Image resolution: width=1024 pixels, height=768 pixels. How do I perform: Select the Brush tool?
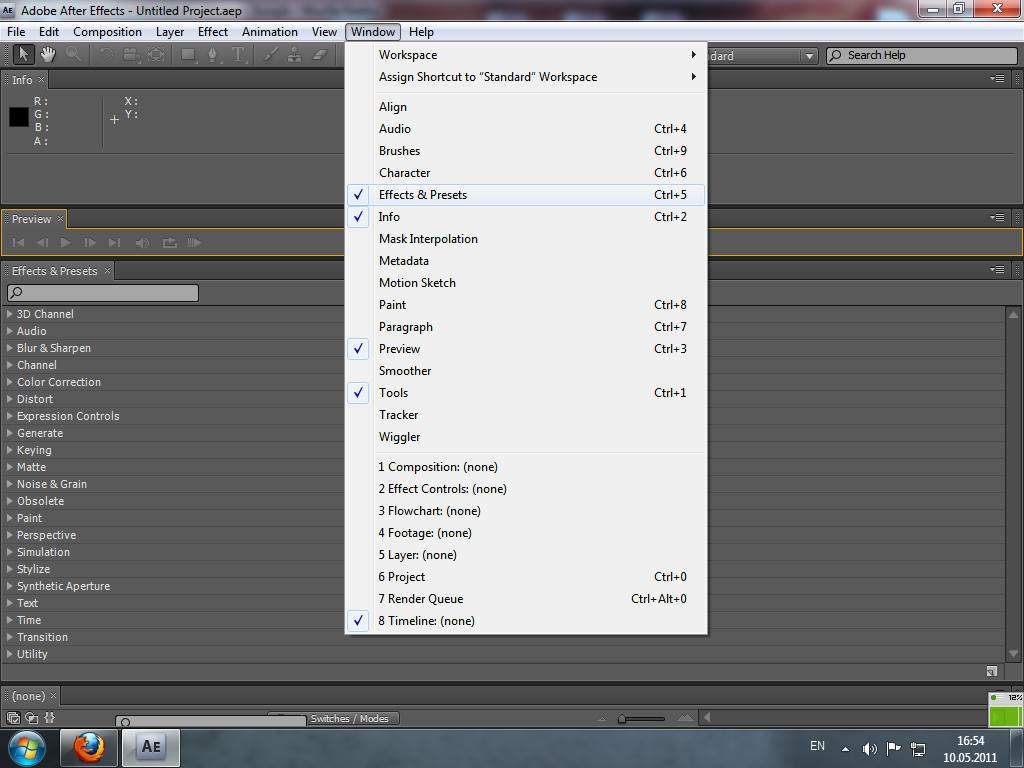click(270, 55)
